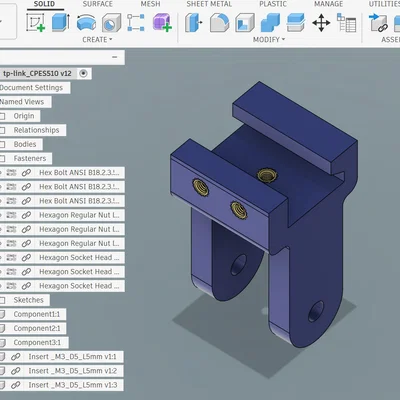Open Named Views in the browser
The width and height of the screenshot is (400, 400).
[x=22, y=102]
